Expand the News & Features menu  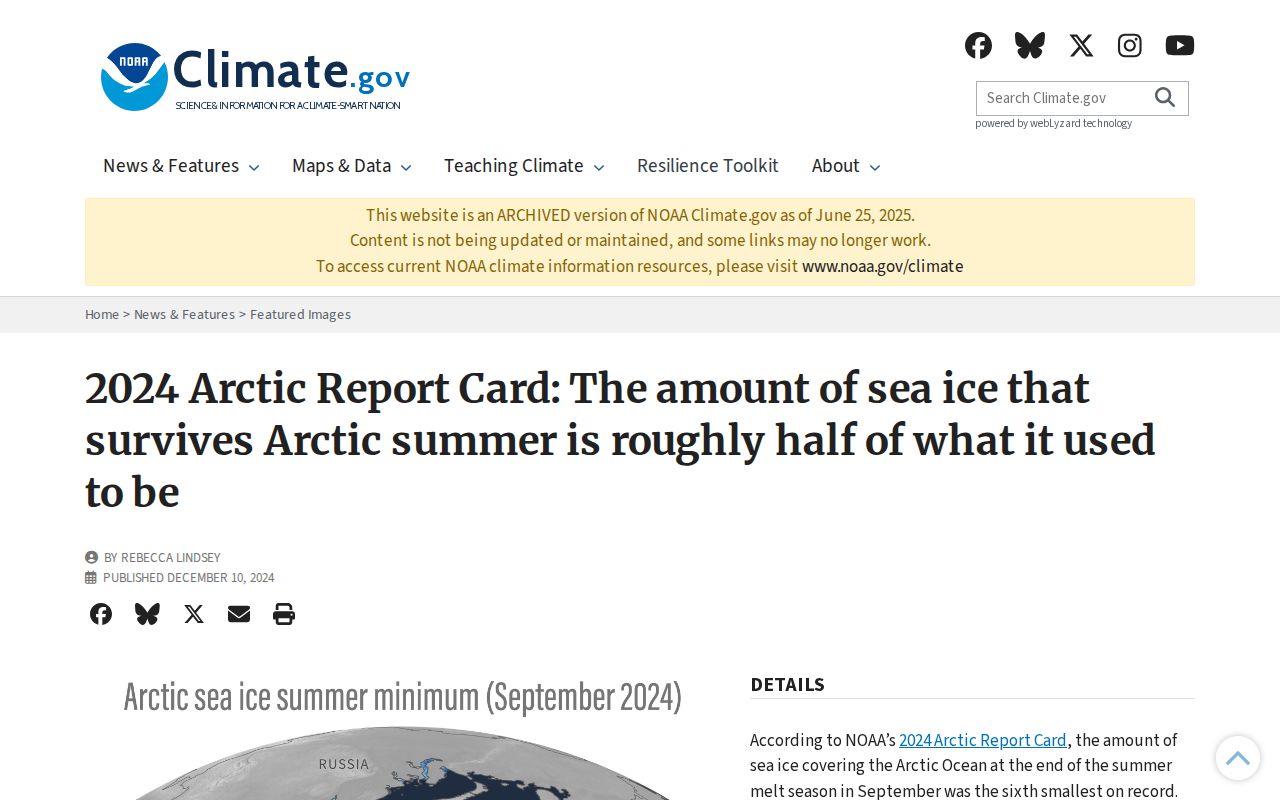tap(181, 166)
